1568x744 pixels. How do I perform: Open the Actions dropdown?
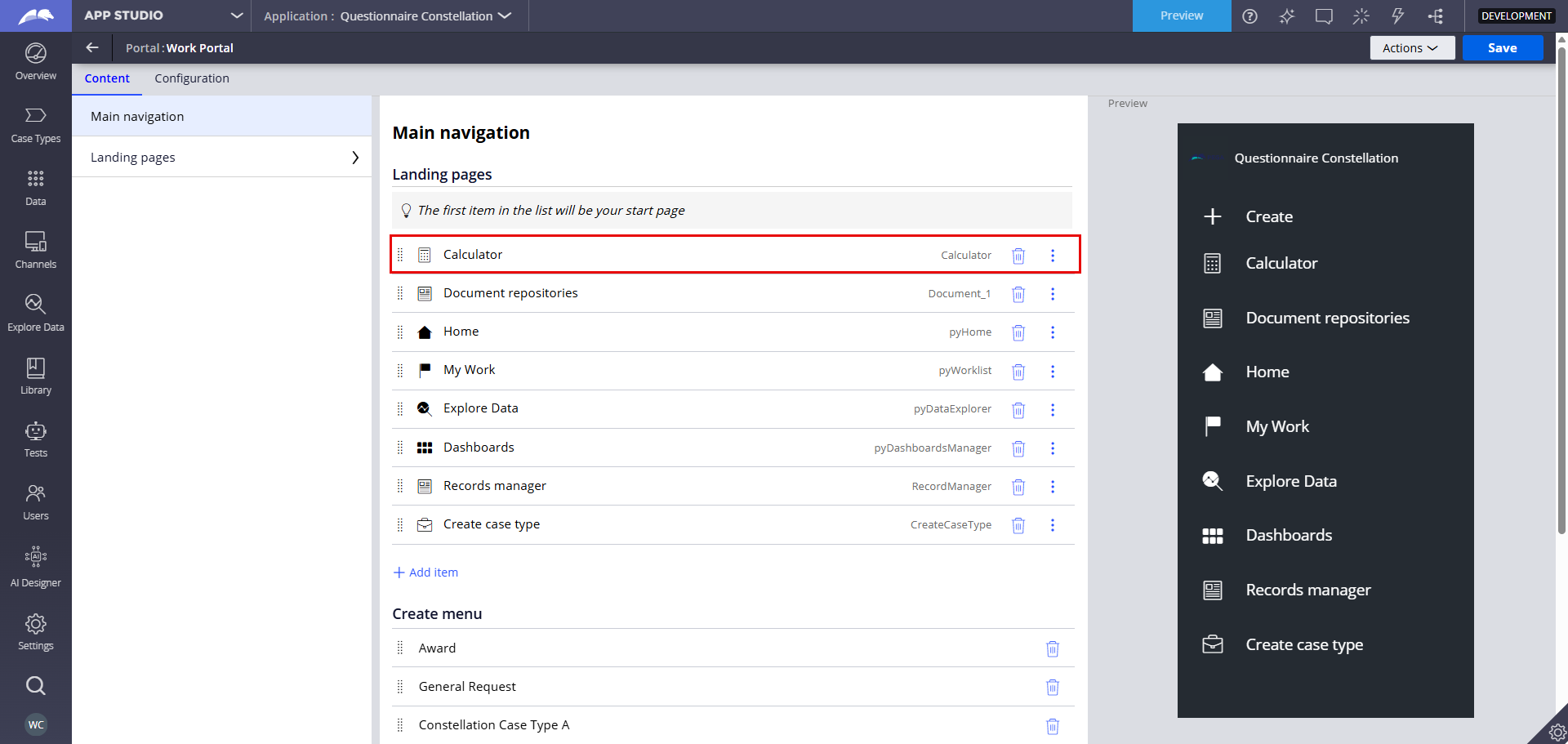pos(1411,48)
